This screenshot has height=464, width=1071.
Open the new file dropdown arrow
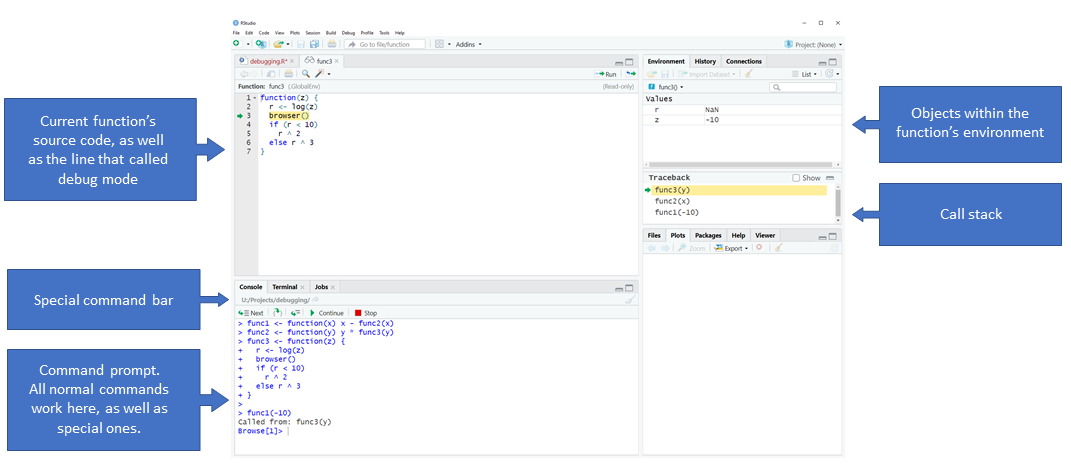tap(248, 44)
